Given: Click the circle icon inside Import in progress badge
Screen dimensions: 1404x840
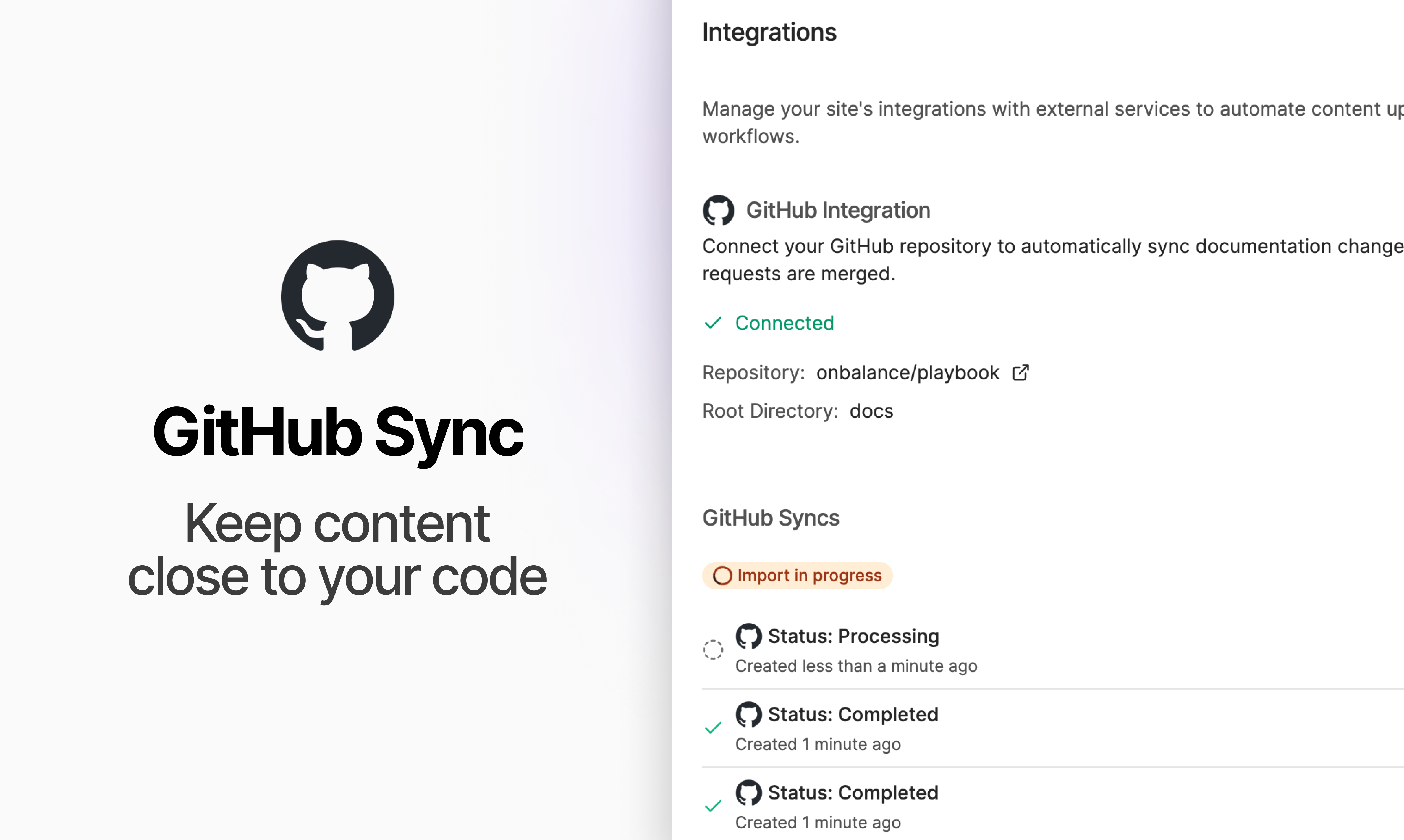Looking at the screenshot, I should click(x=722, y=576).
